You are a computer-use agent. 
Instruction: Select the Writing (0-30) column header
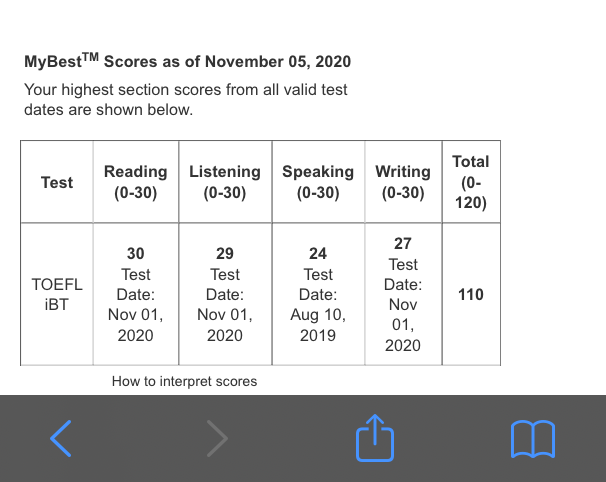[x=403, y=182]
